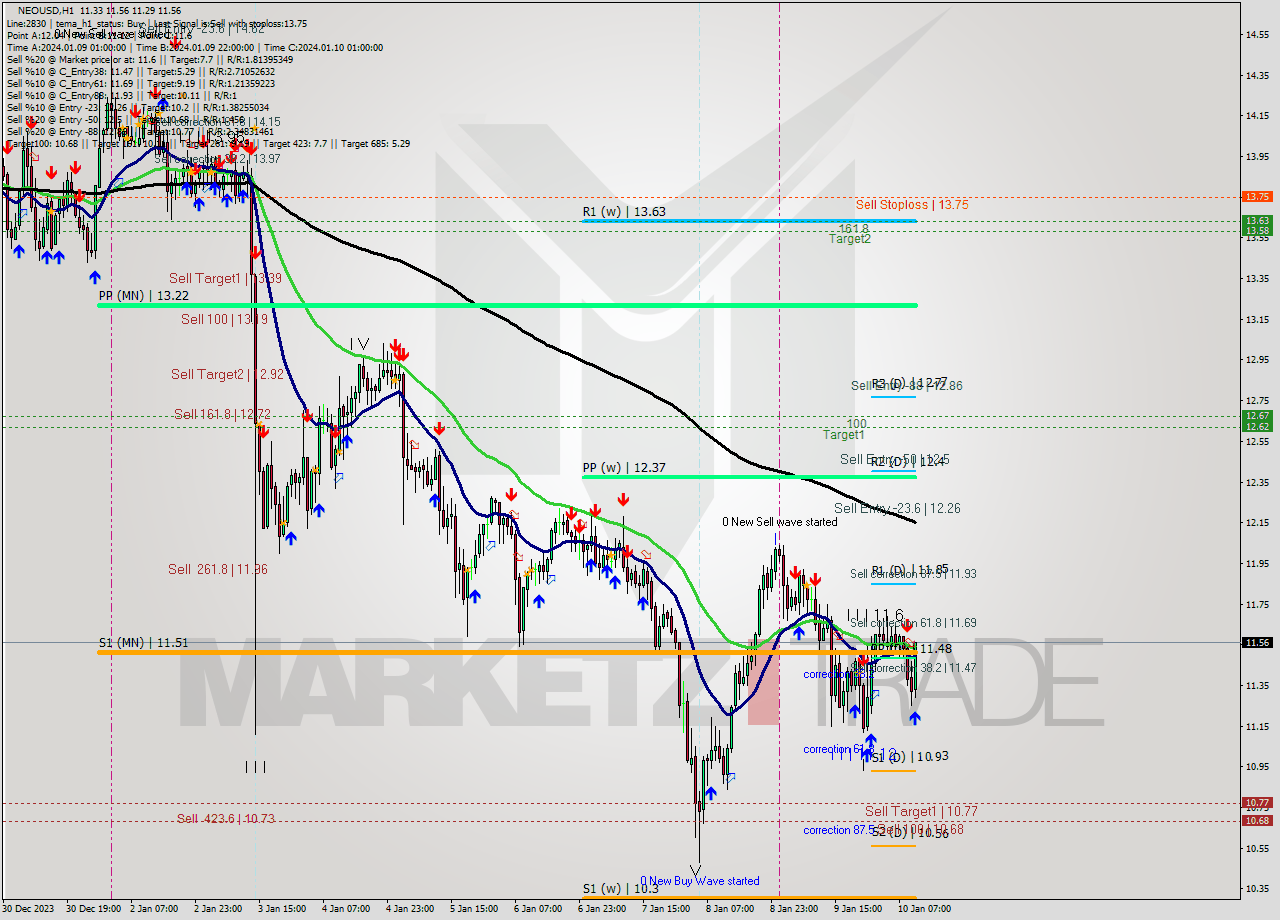Click the thick green PP (MN) level line
Viewport: 1280px width, 920px height.
pos(507,305)
